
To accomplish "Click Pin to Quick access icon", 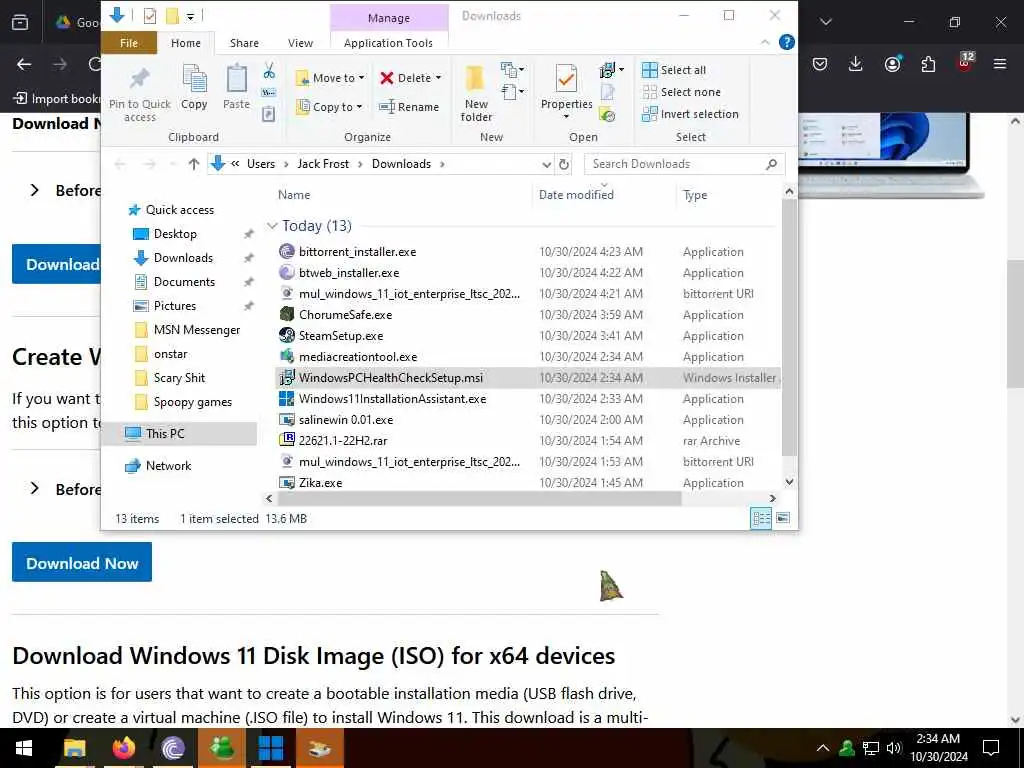I will click(139, 79).
